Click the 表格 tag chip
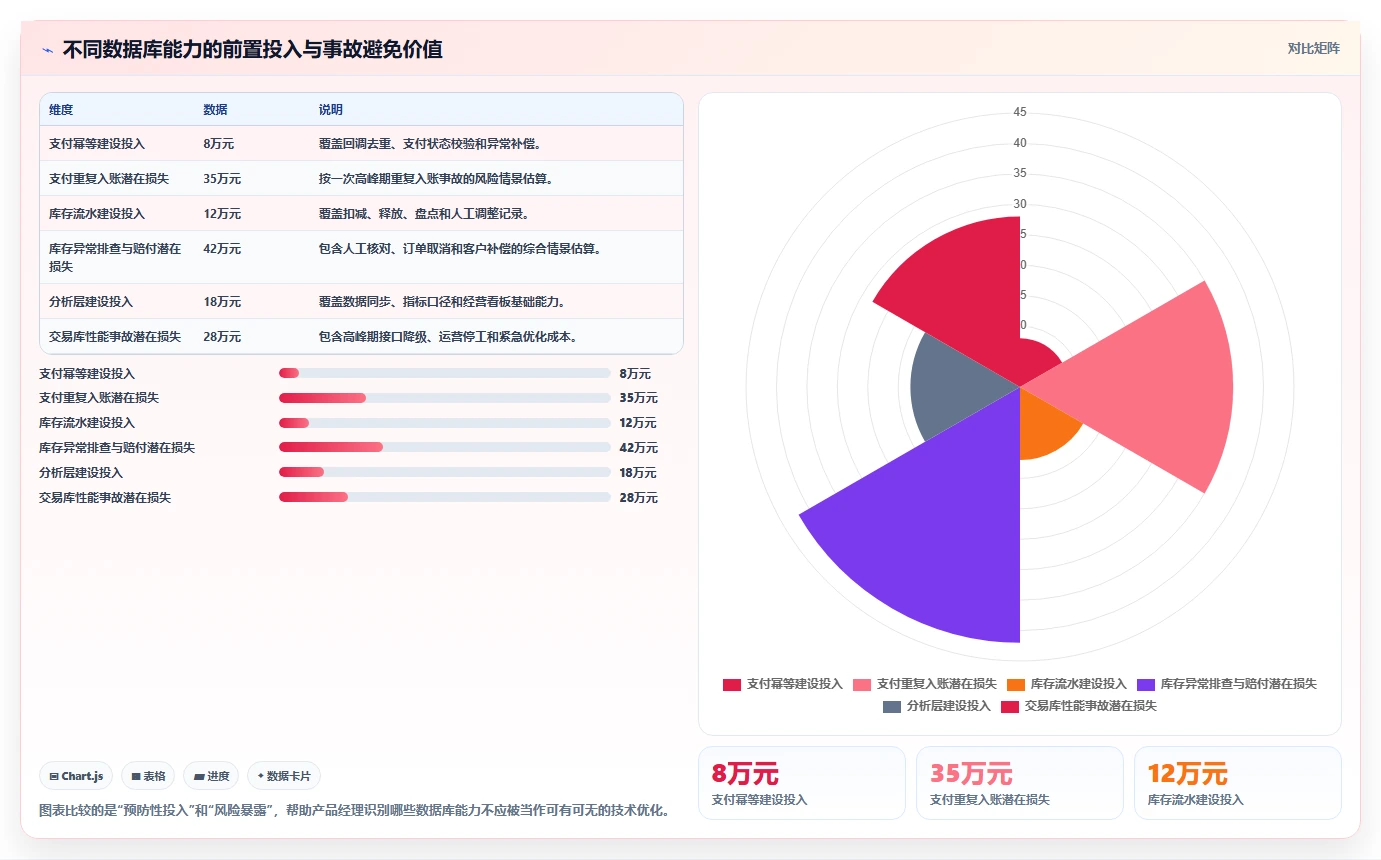1381x860 pixels. [x=148, y=776]
